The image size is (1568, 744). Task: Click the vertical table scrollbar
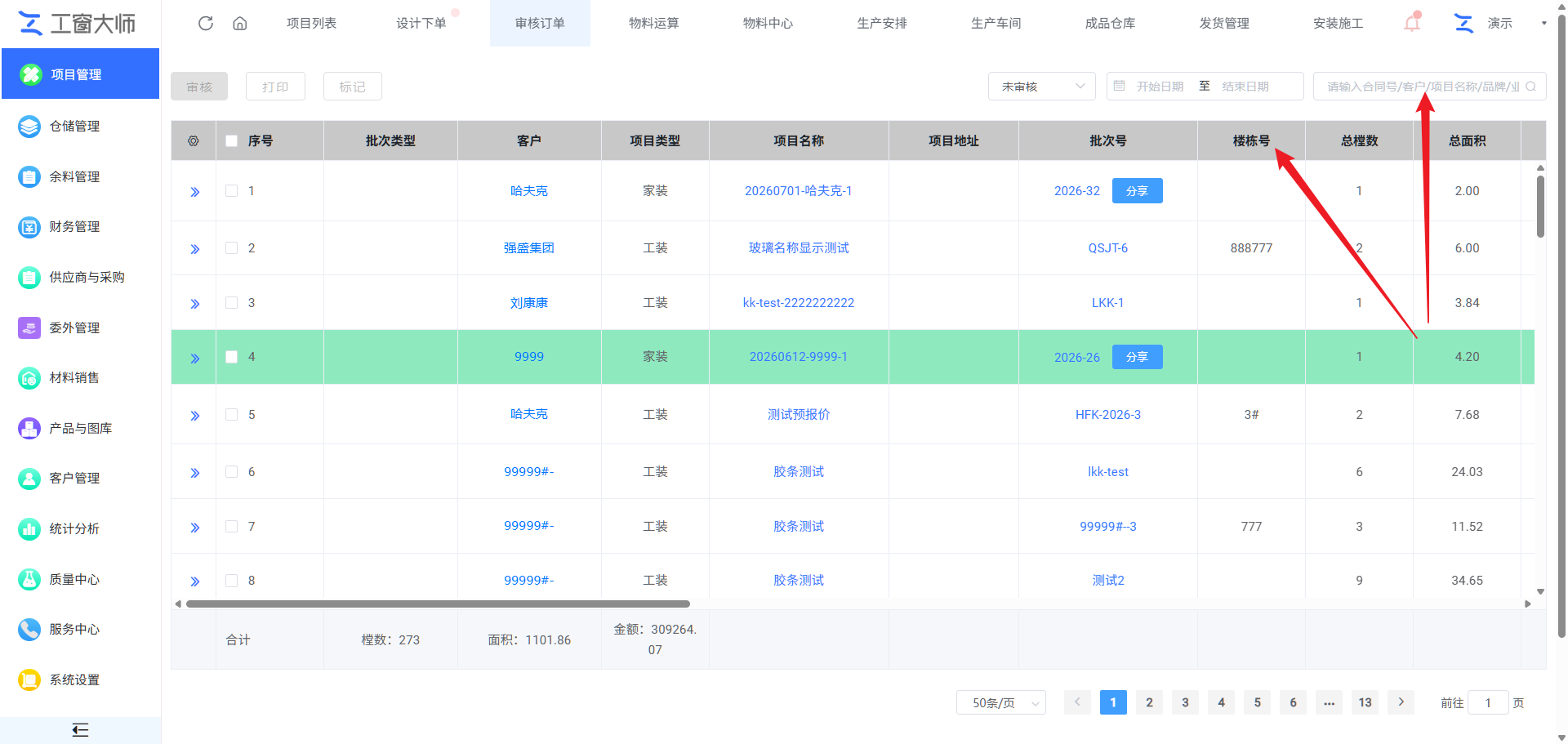pos(1540,207)
